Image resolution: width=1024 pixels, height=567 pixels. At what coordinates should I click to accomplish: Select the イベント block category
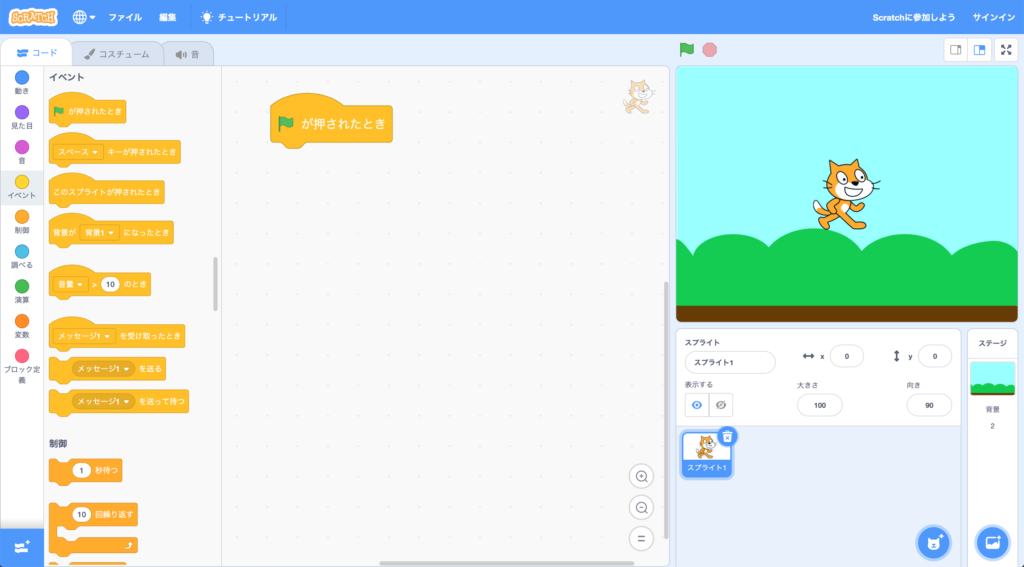click(x=22, y=187)
